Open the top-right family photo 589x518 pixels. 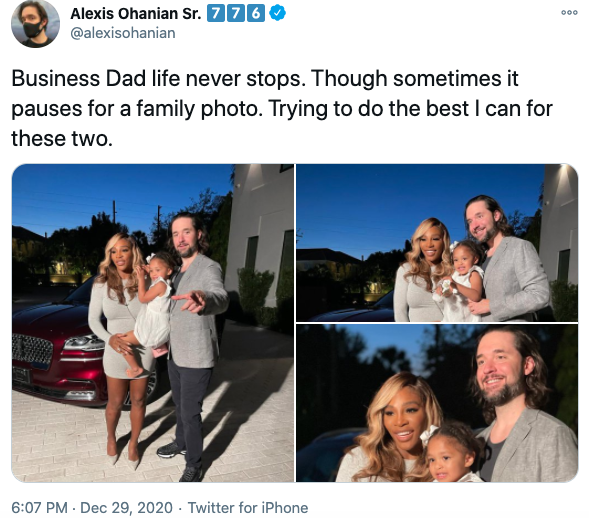click(x=437, y=243)
